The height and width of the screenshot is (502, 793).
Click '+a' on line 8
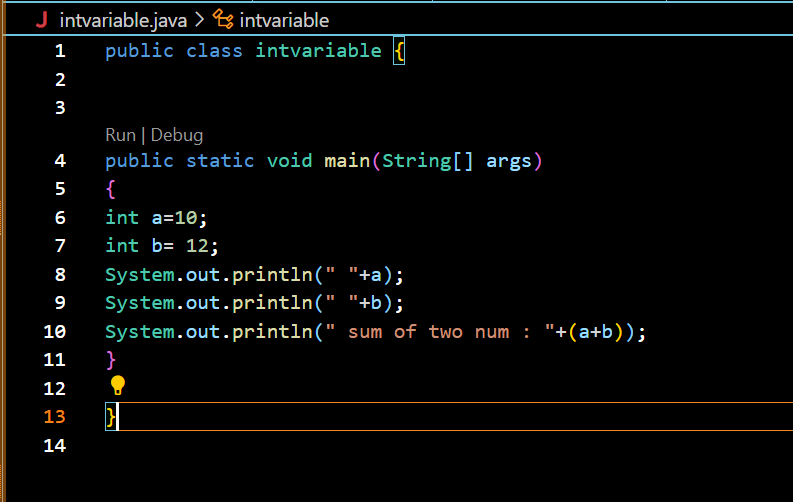tap(370, 275)
